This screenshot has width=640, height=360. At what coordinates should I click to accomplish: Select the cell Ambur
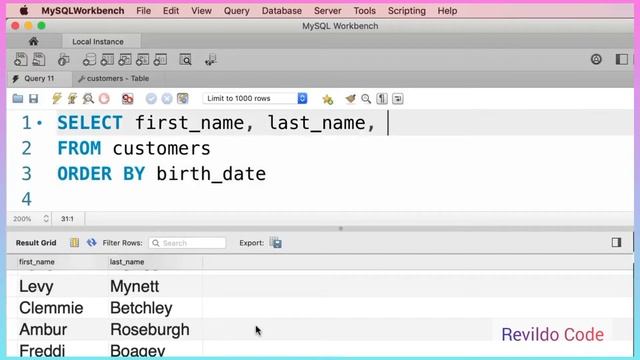43,329
